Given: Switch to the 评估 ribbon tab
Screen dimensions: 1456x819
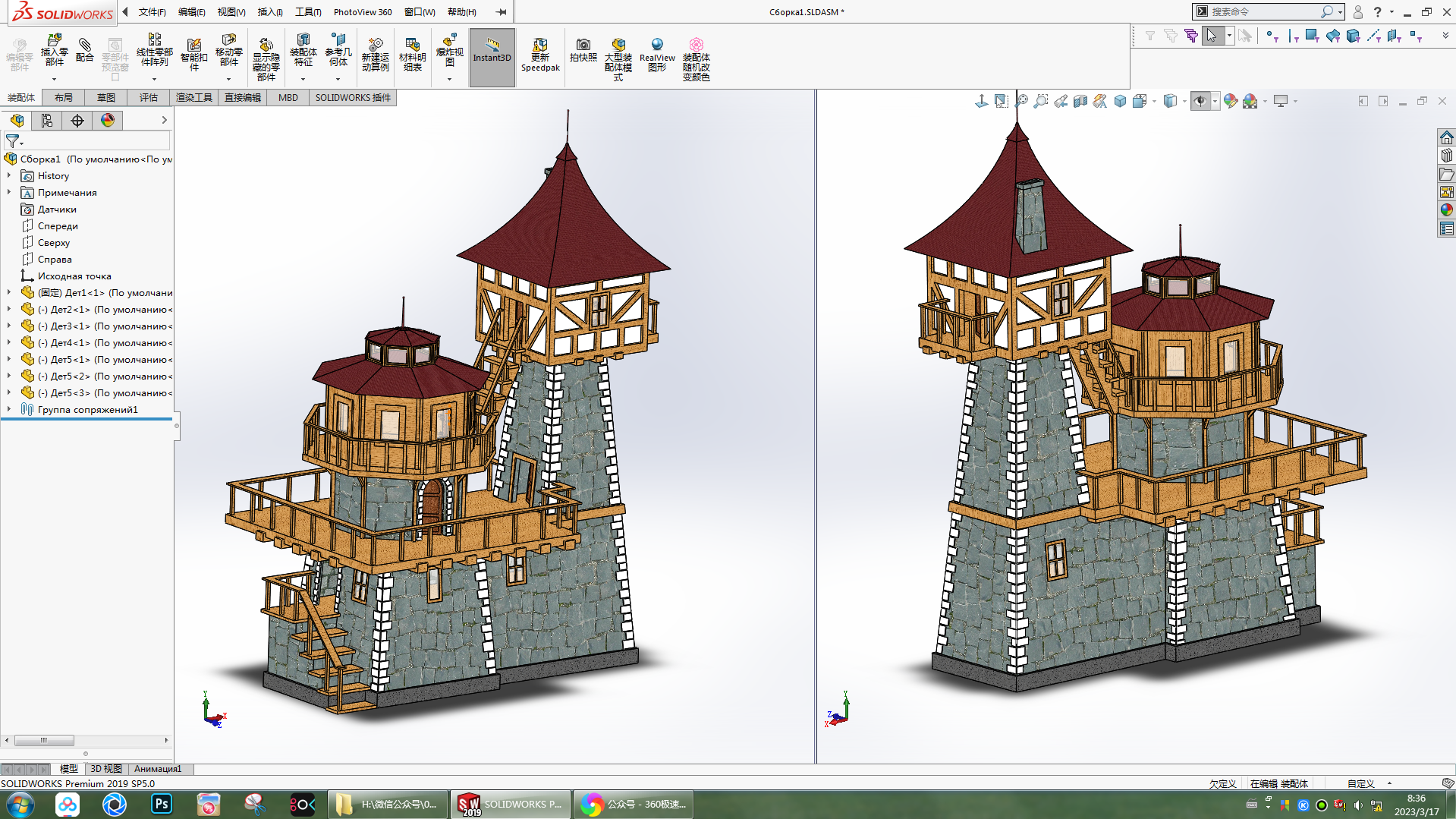Looking at the screenshot, I should 148,98.
